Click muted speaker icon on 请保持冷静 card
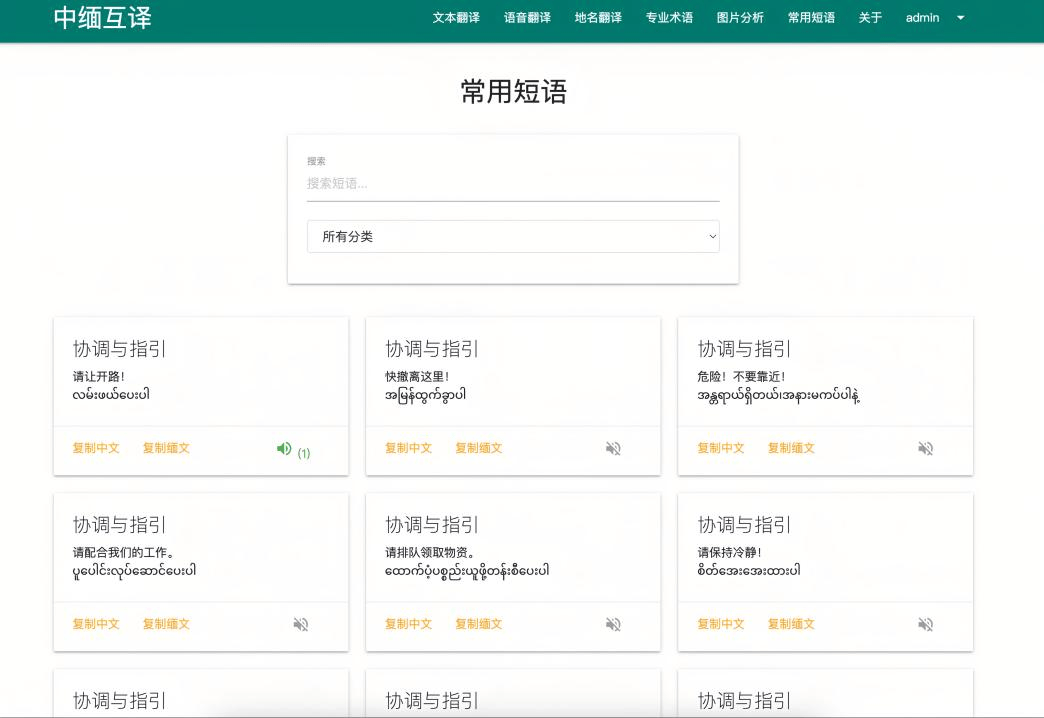The width and height of the screenshot is (1044, 718). [x=925, y=625]
